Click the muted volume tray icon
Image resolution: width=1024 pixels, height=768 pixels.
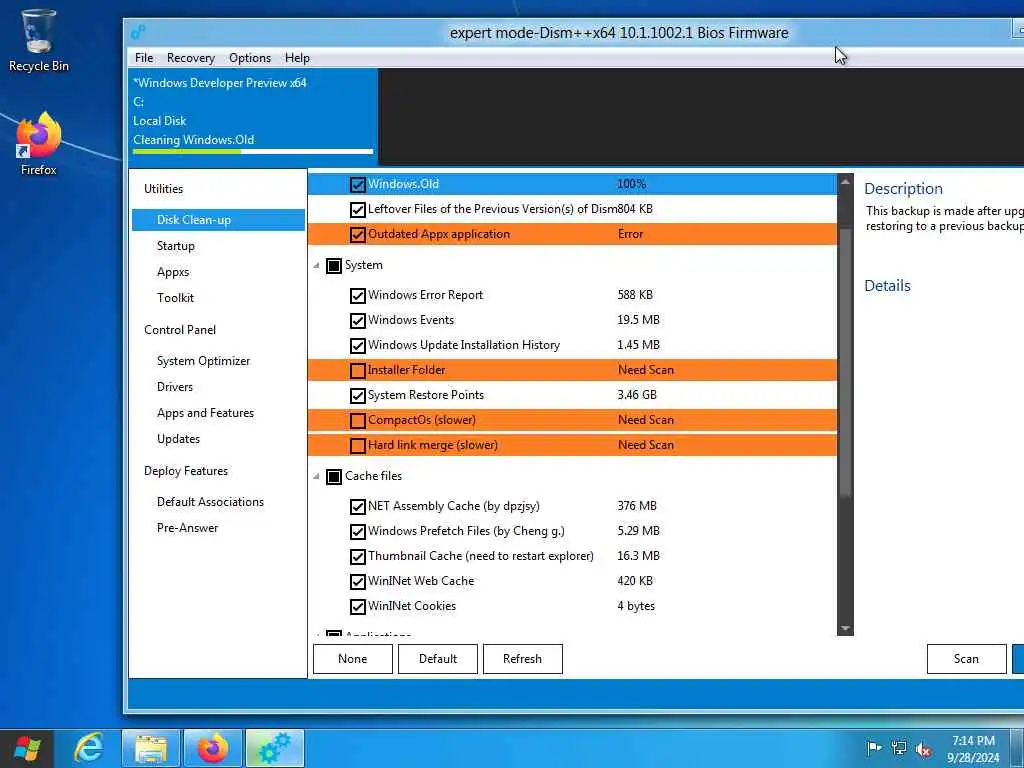(923, 749)
